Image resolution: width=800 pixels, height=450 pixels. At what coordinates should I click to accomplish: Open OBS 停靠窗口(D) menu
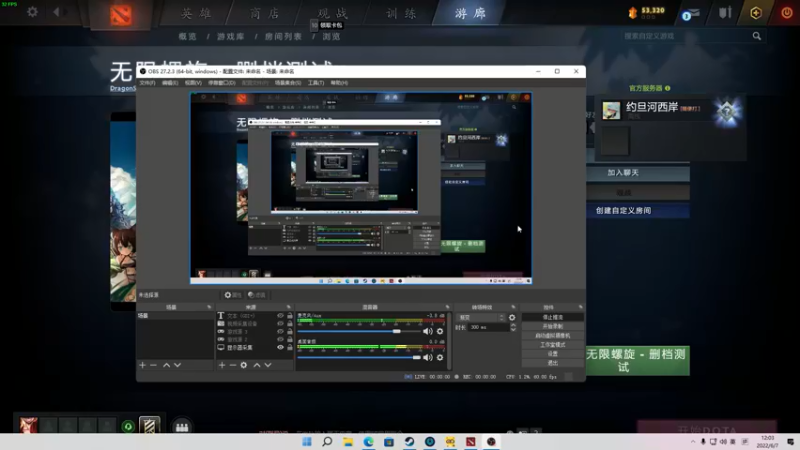(221, 83)
